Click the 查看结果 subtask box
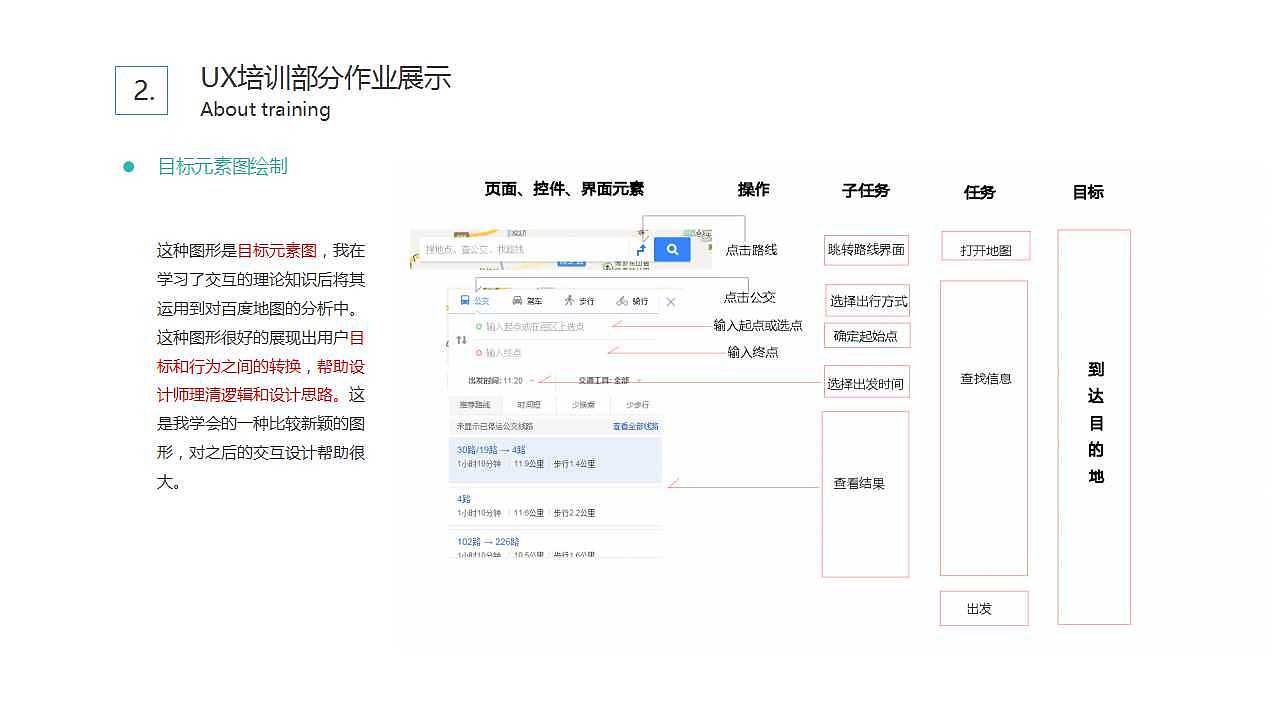1280x720 pixels. [865, 494]
